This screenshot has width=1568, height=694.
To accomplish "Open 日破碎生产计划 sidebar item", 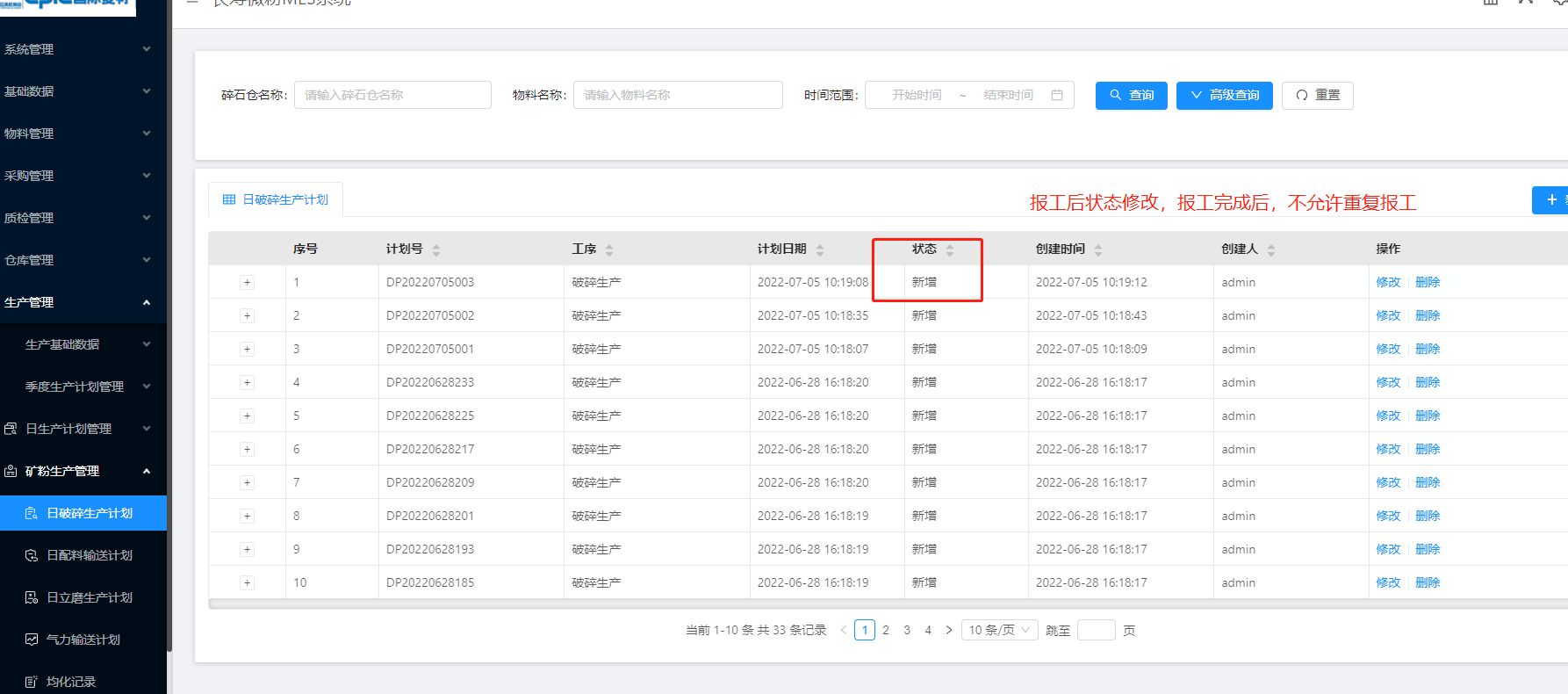I will (83, 513).
